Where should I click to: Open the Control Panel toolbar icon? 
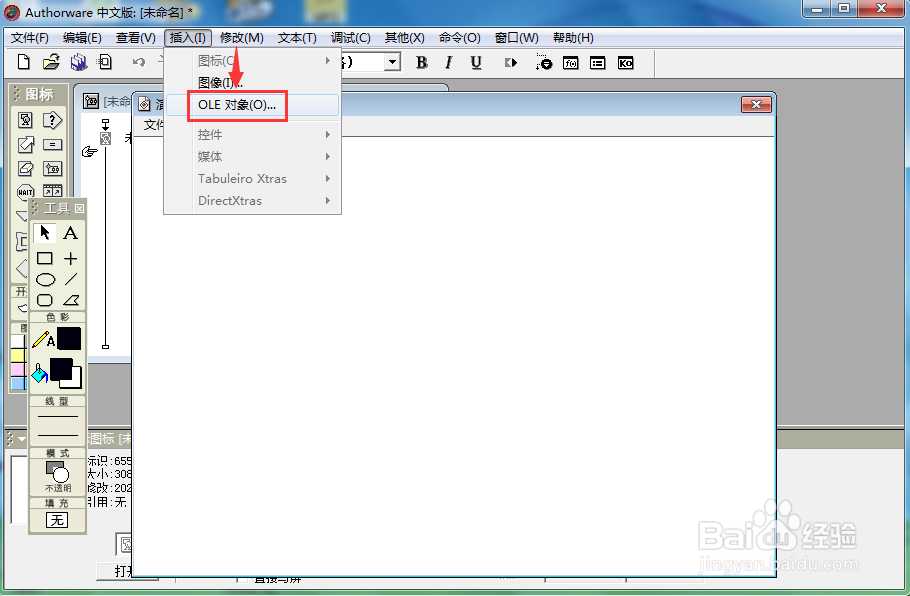[543, 62]
